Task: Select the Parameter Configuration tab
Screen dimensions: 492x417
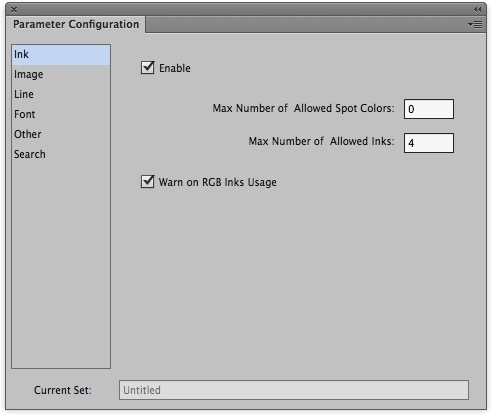Action: (76, 24)
